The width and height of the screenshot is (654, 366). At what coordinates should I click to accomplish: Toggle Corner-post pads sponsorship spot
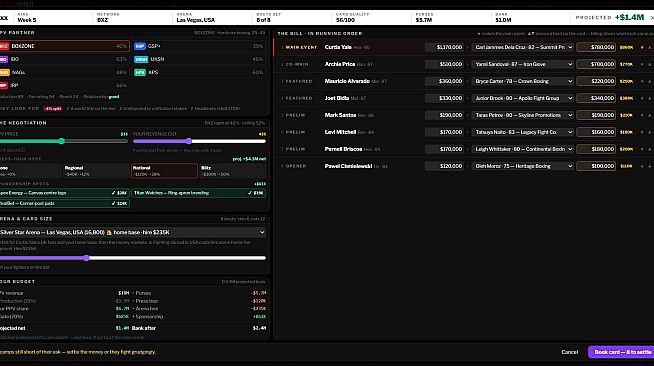click(64, 203)
